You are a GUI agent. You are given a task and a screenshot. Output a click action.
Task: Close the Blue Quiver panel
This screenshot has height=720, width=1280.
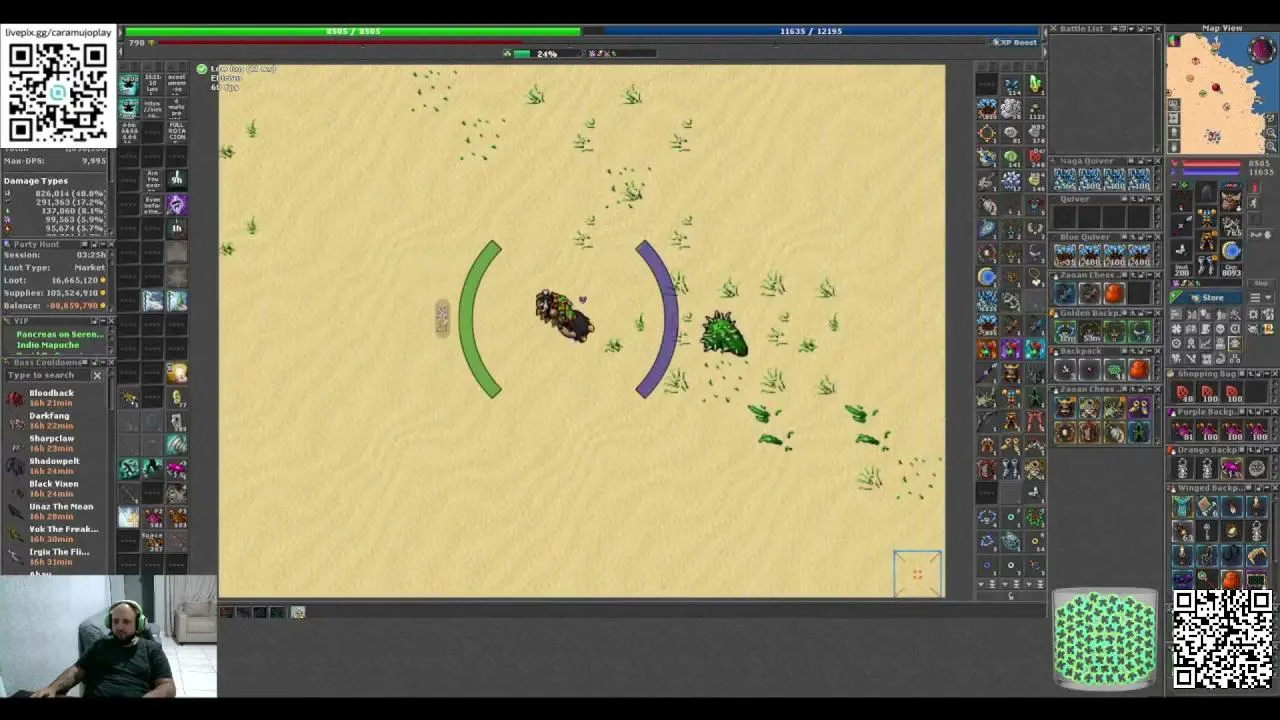pos(1157,237)
